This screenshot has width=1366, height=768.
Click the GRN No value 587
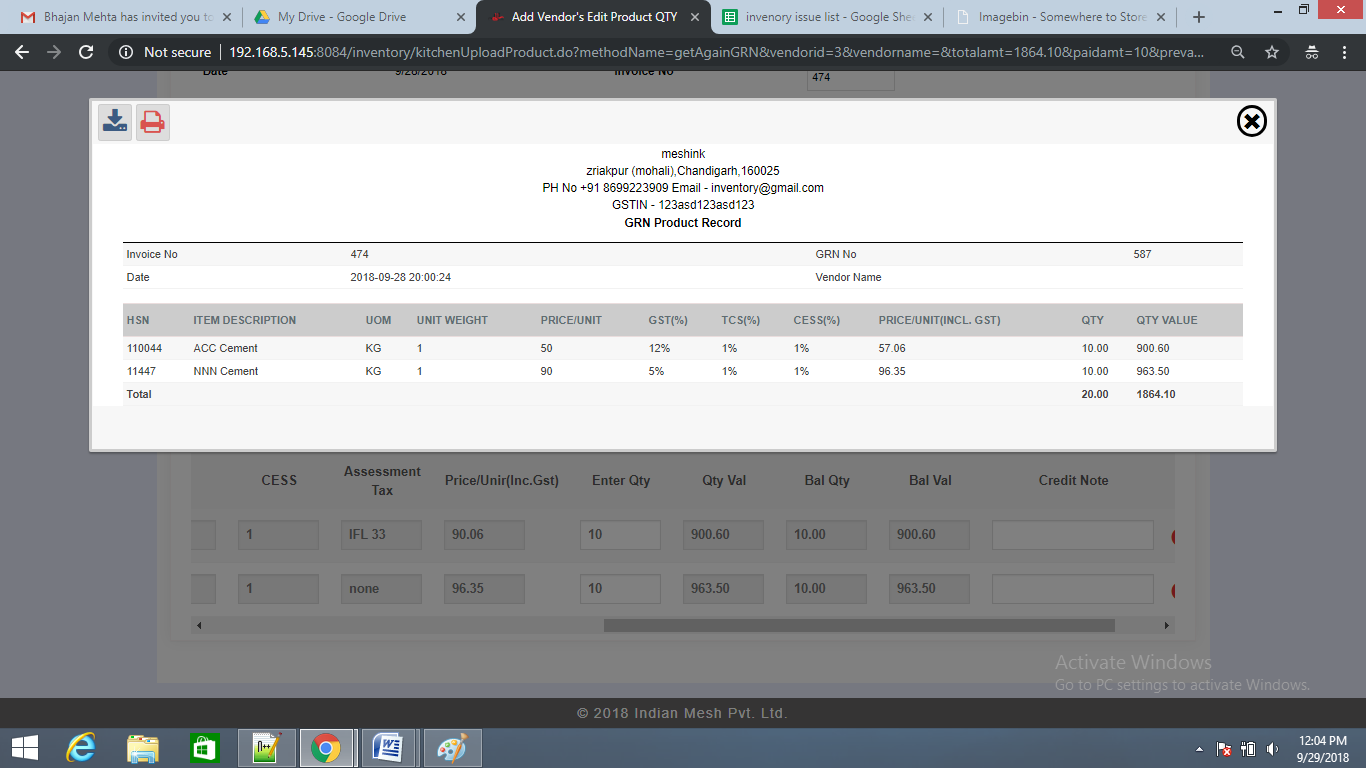[1142, 254]
